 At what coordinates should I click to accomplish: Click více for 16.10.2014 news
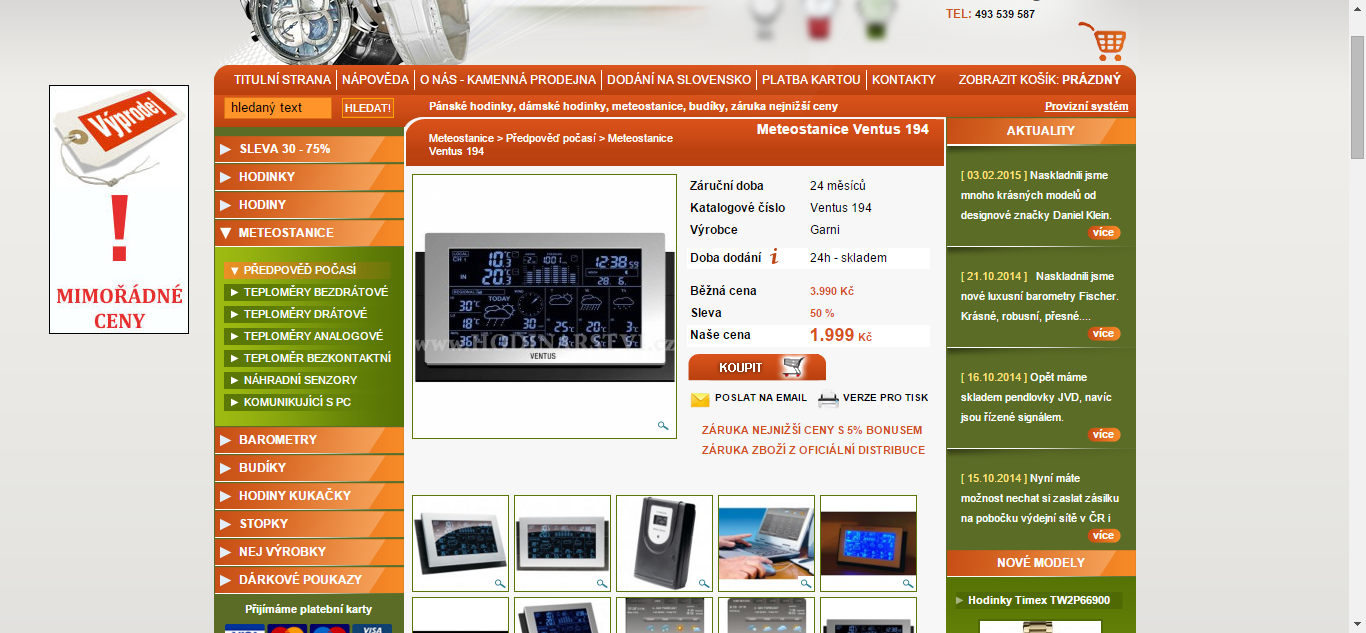[1104, 435]
